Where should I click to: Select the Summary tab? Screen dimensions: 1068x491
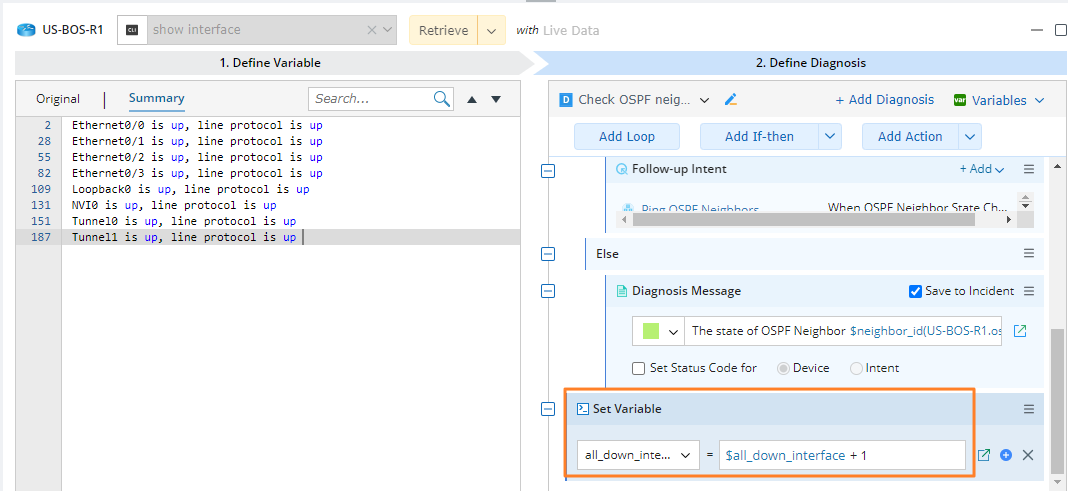[156, 98]
